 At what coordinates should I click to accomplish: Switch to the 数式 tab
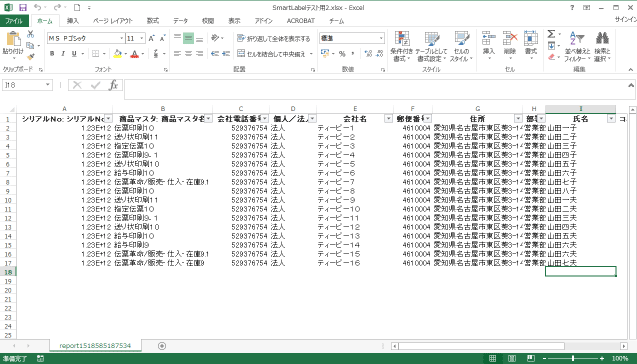(153, 21)
